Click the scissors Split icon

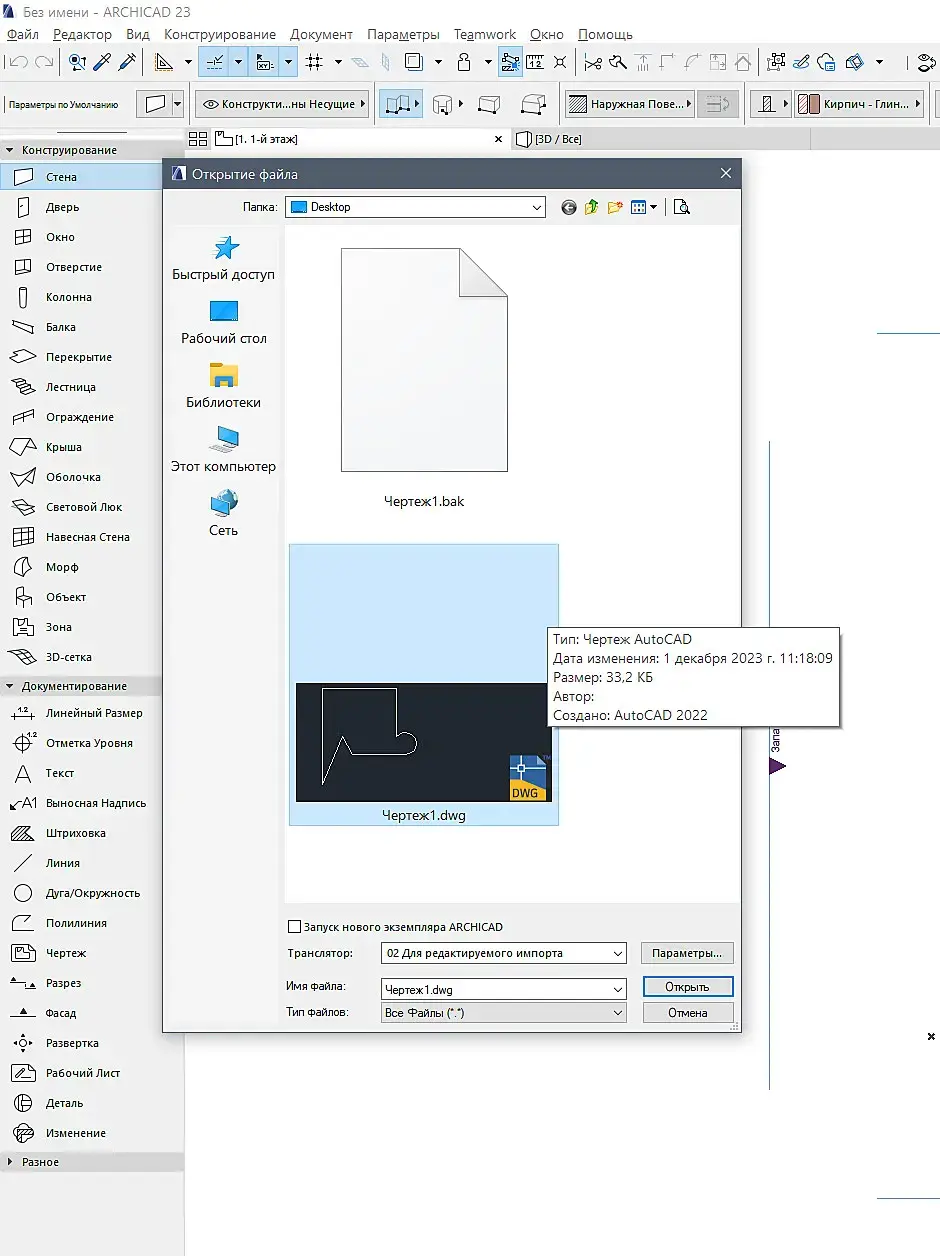point(593,62)
